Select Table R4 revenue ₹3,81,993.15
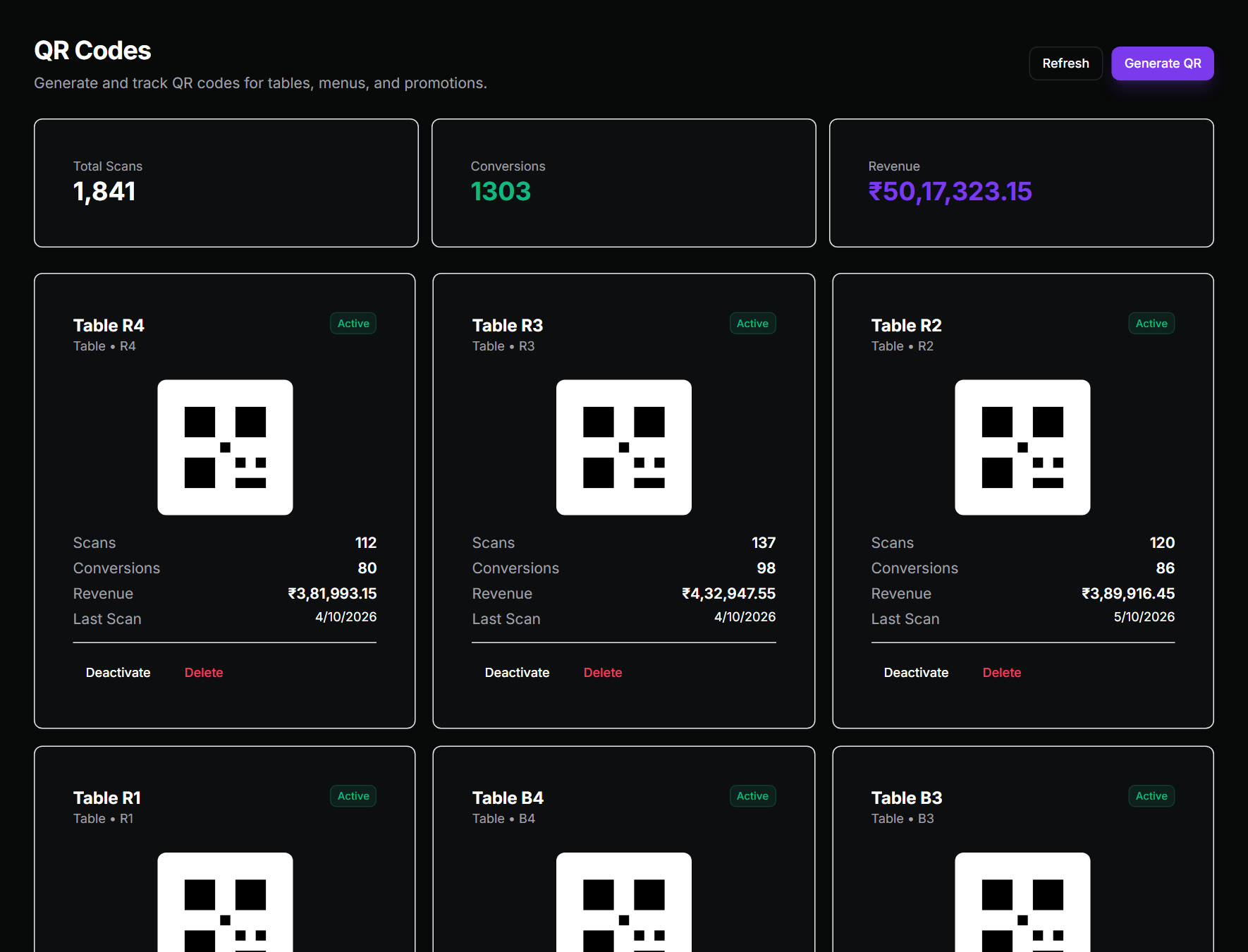Image resolution: width=1248 pixels, height=952 pixels. [x=332, y=594]
